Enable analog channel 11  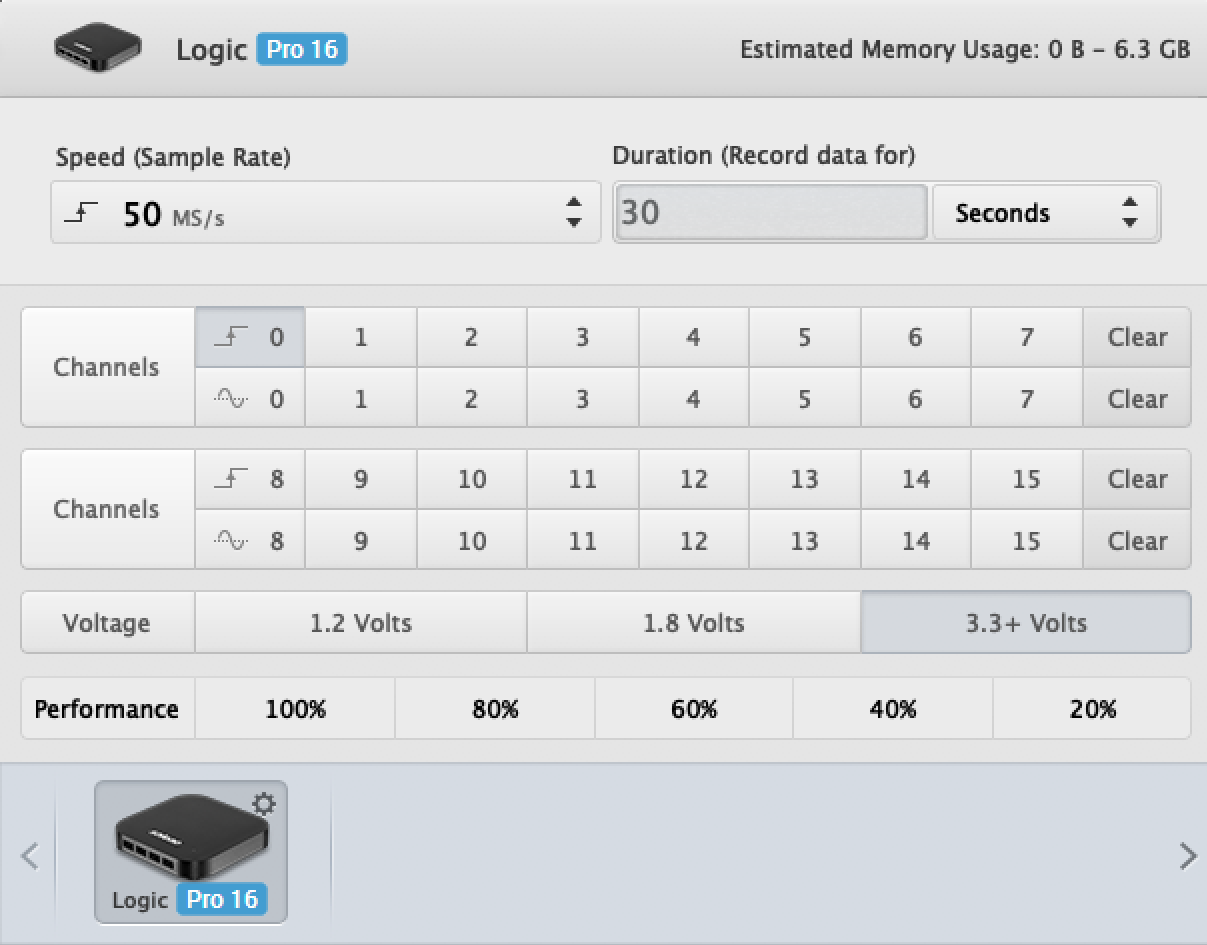pyautogui.click(x=582, y=540)
